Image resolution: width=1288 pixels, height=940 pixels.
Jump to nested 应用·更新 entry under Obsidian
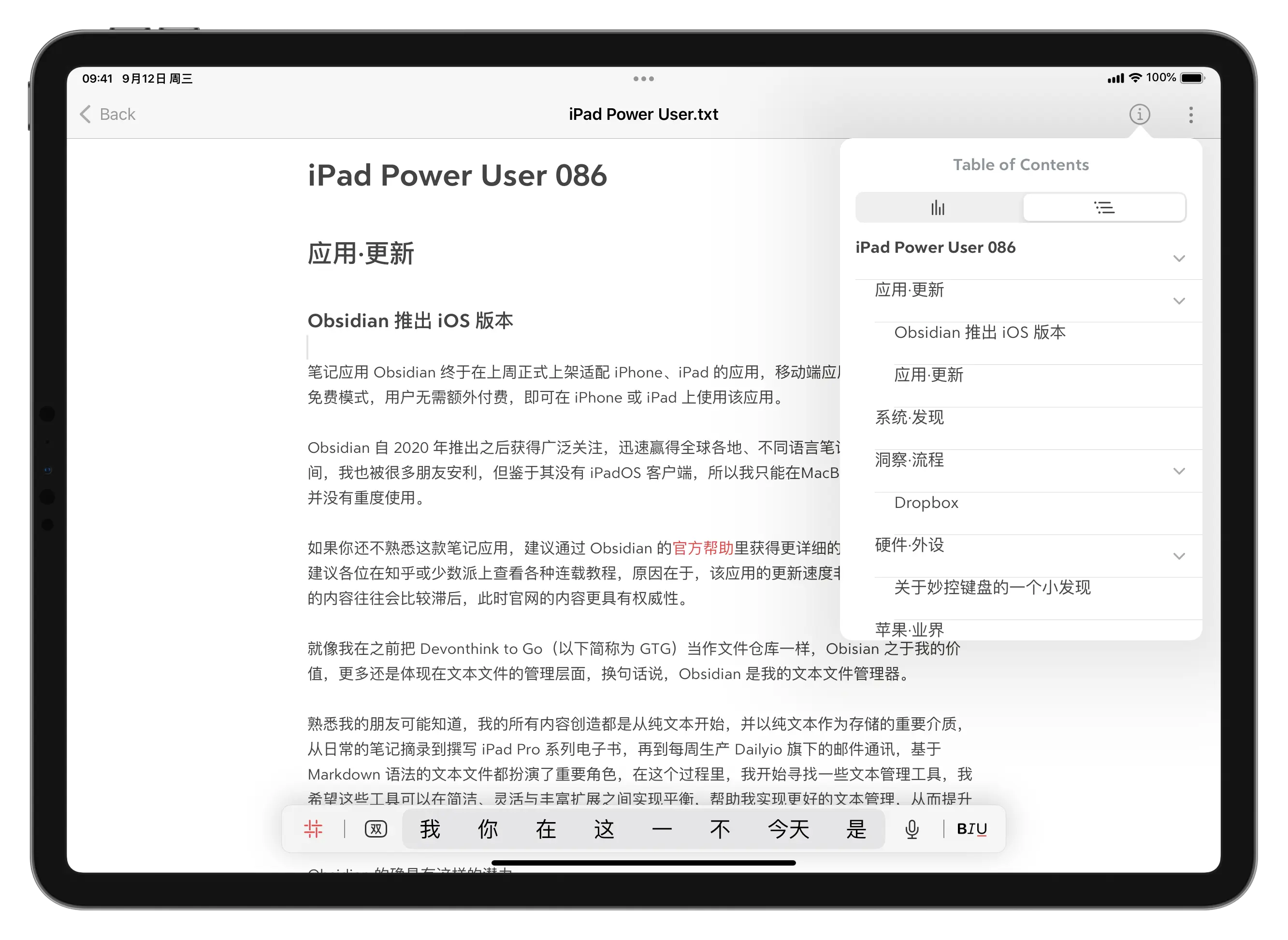928,375
